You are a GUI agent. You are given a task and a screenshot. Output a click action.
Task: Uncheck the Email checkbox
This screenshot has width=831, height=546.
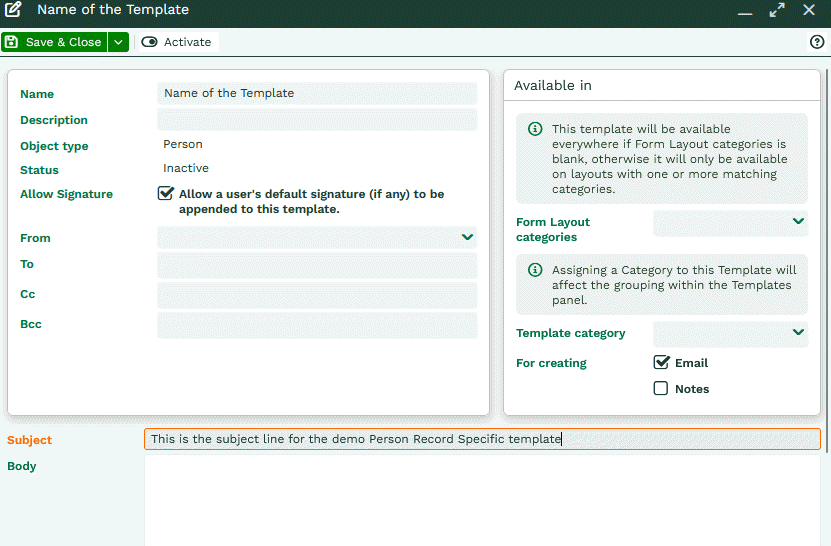click(661, 363)
